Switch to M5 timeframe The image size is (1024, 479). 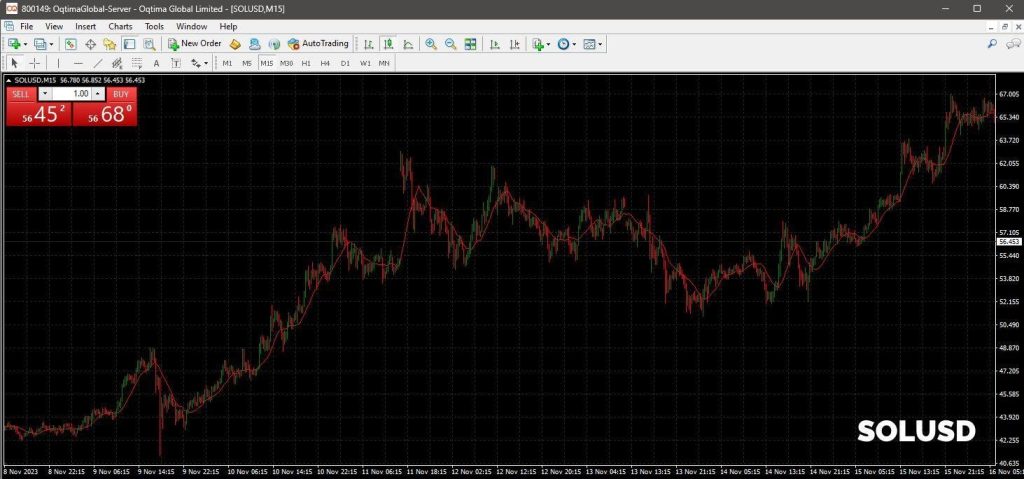pyautogui.click(x=247, y=63)
